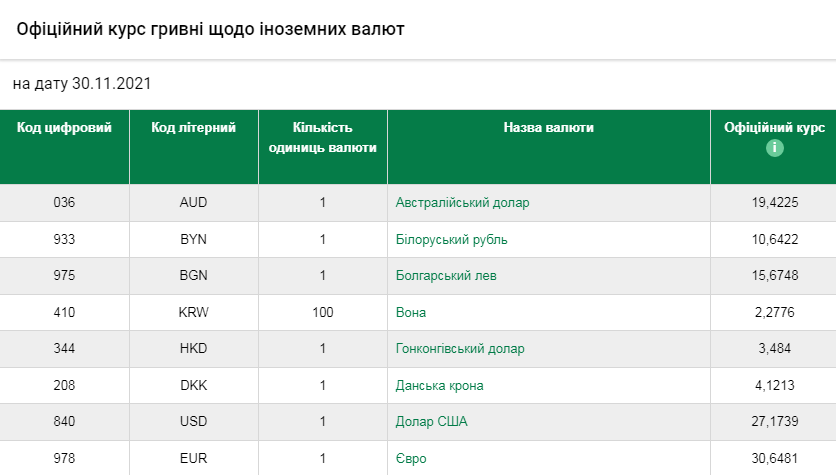The height and width of the screenshot is (475, 836).
Task: Open the Білоруський рубль currency link
Action: point(452,240)
